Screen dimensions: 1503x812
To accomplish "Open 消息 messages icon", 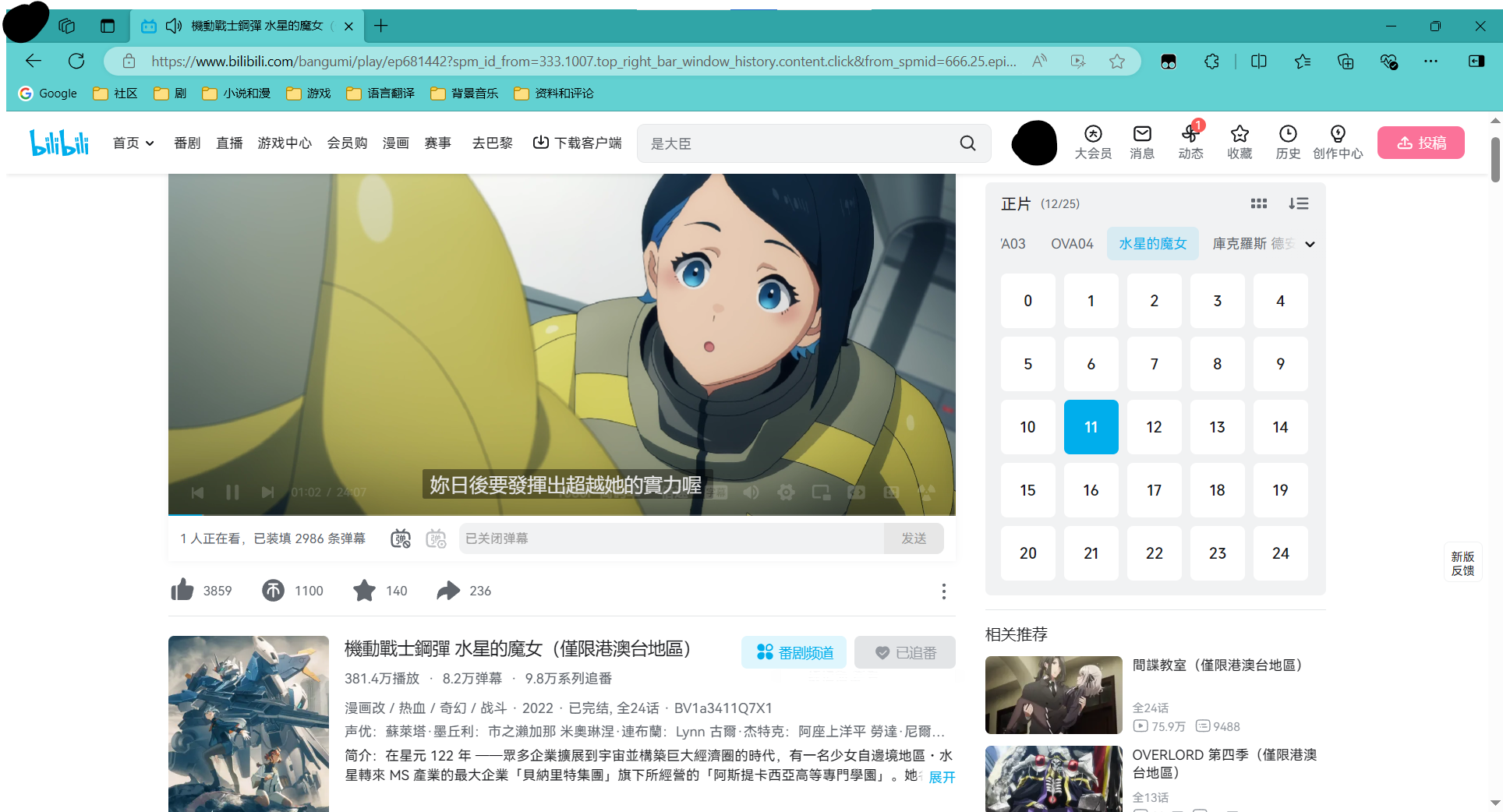I will 1142,142.
